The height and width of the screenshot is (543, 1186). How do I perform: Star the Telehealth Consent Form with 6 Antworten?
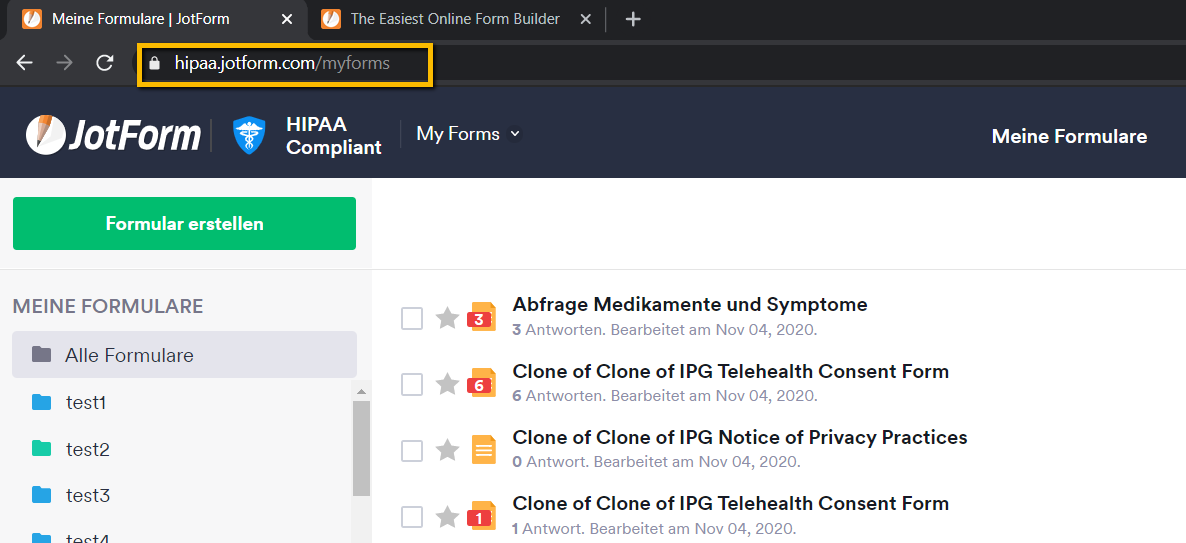[x=448, y=384]
